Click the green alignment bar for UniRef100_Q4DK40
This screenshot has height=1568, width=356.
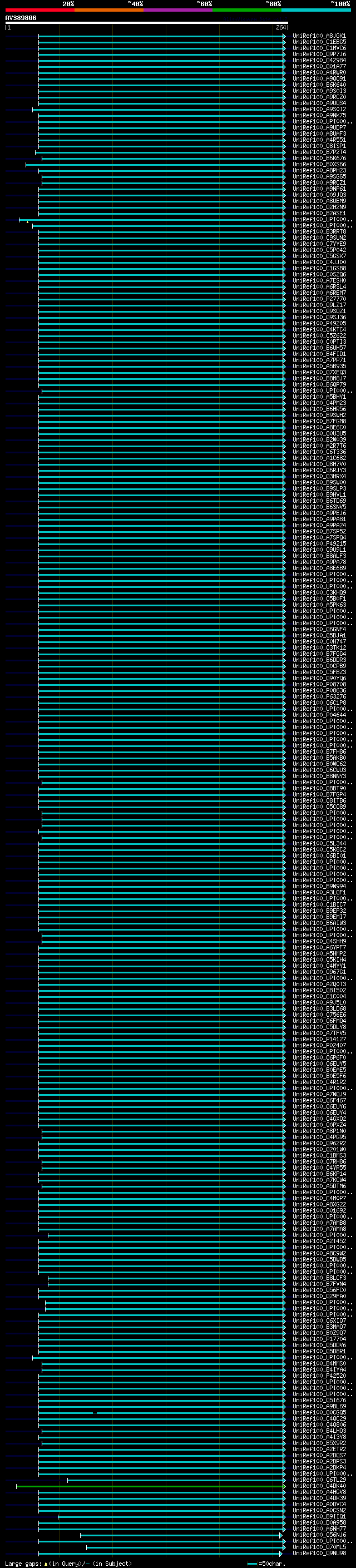pos(150,1486)
